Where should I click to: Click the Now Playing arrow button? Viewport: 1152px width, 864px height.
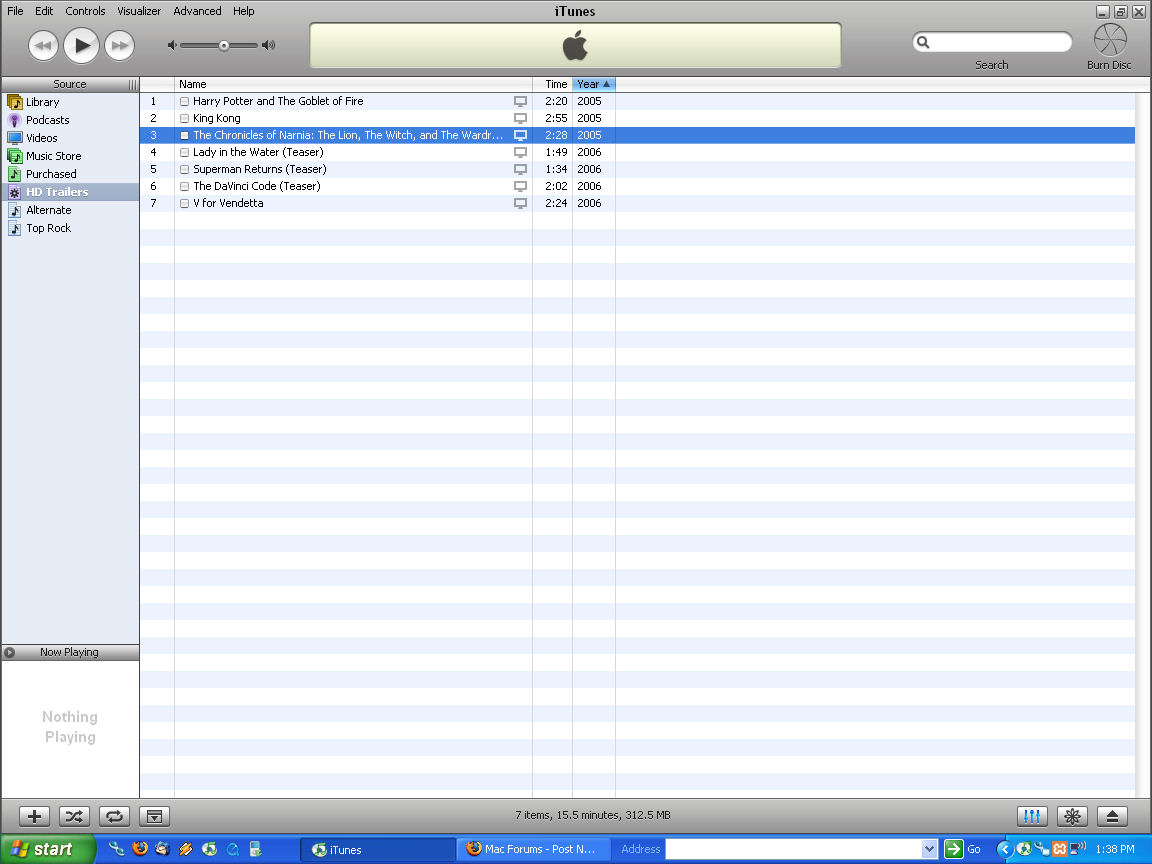pyautogui.click(x=10, y=652)
